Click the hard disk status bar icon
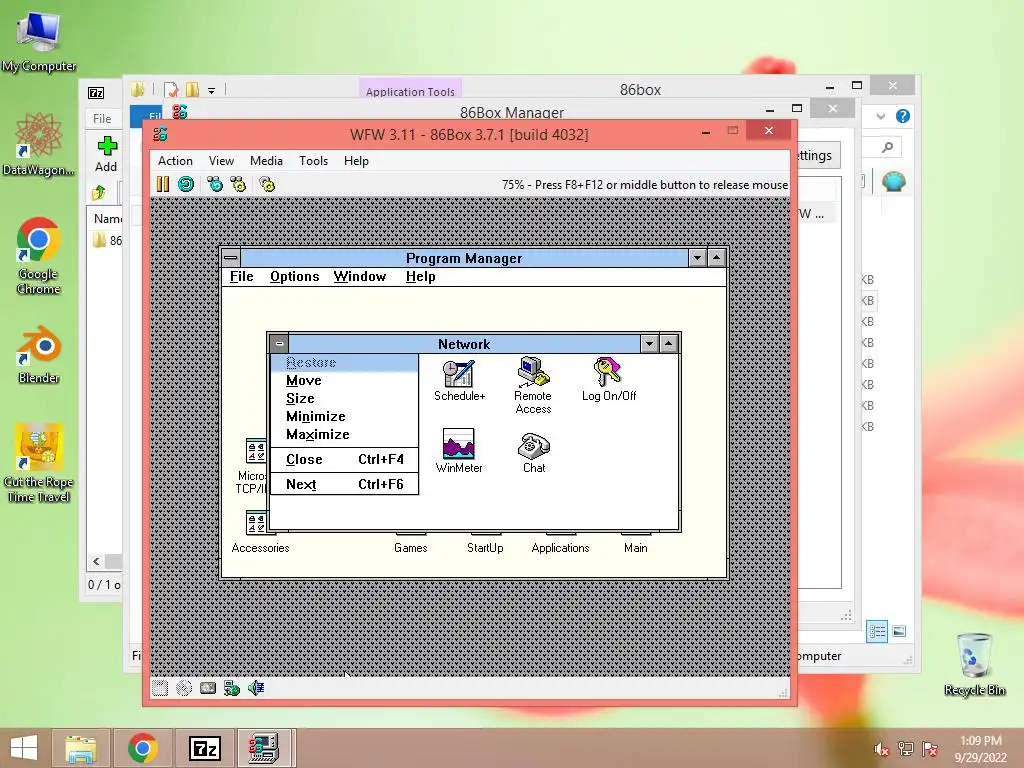Image resolution: width=1024 pixels, height=768 pixels. click(x=208, y=688)
